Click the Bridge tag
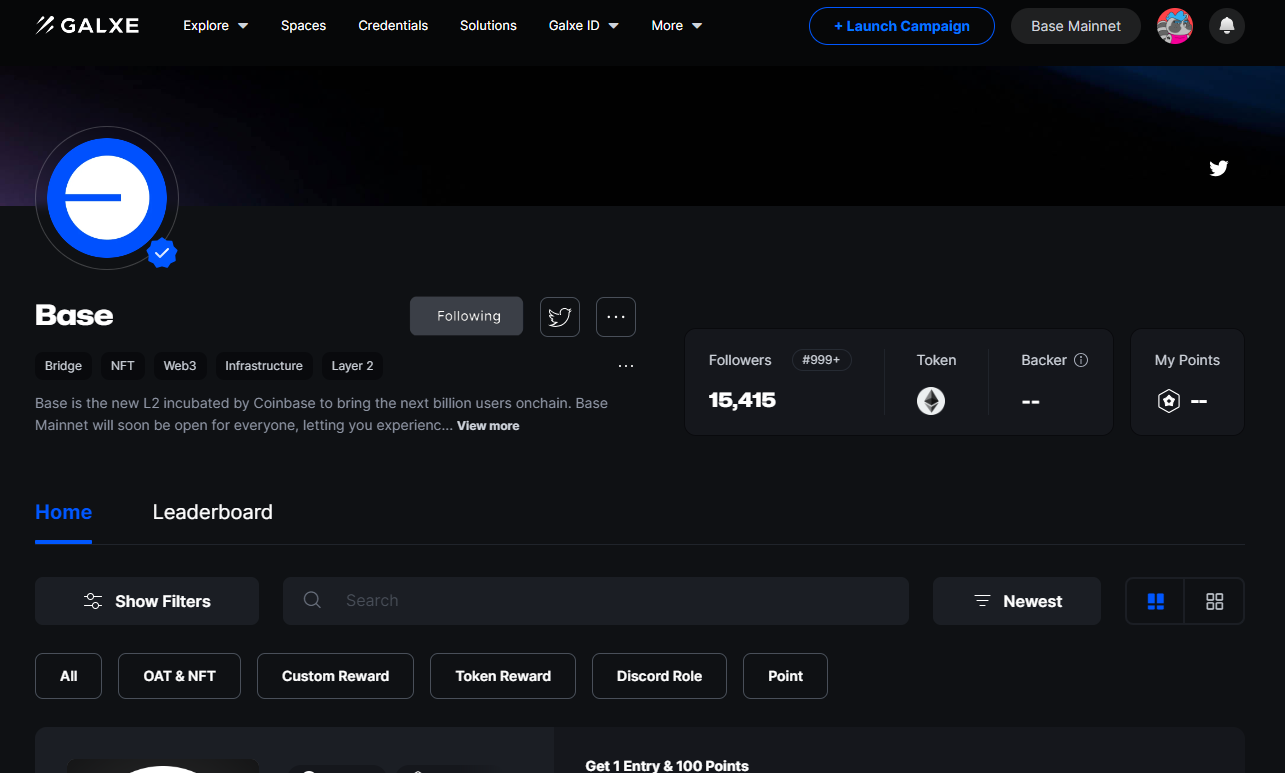1285x773 pixels. tap(63, 366)
